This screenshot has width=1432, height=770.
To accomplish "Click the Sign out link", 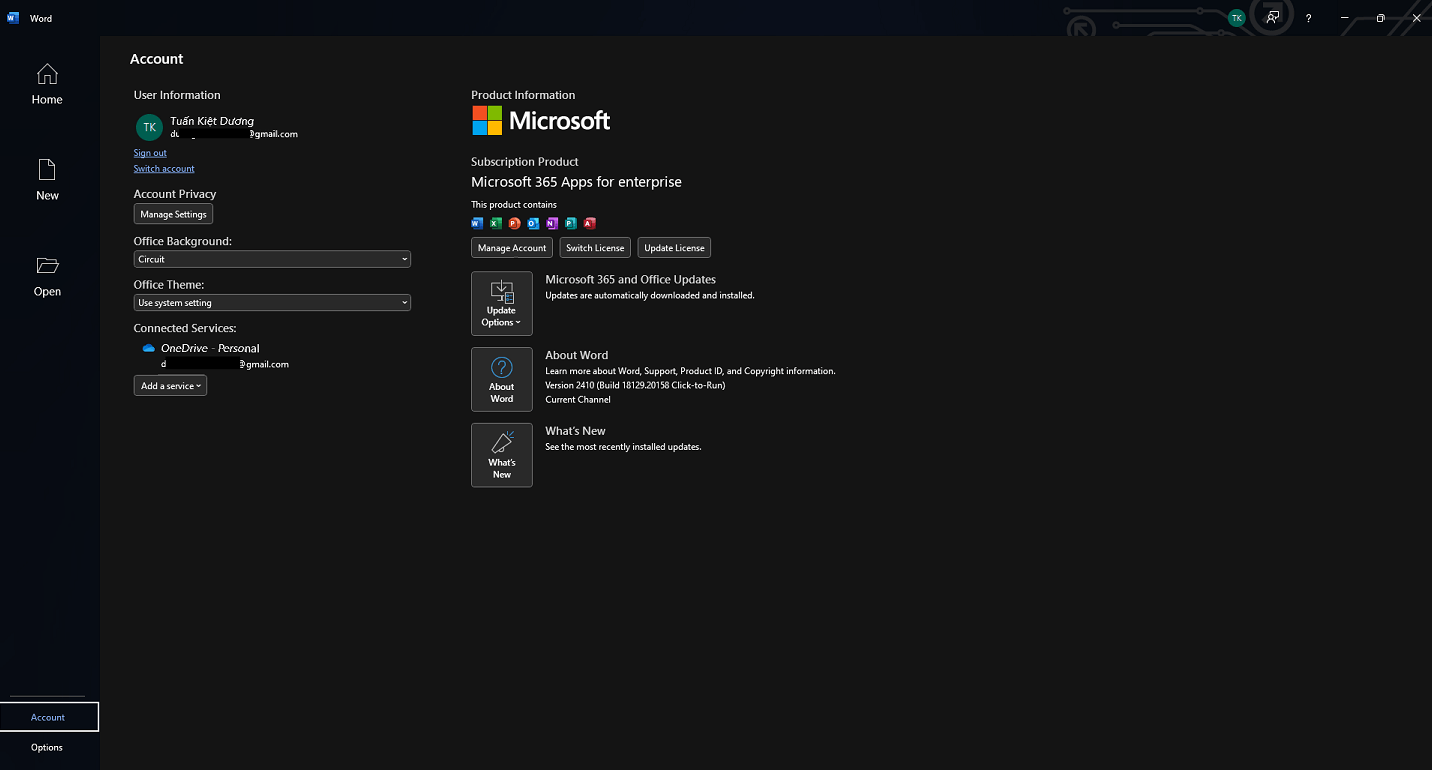I will pyautogui.click(x=150, y=153).
